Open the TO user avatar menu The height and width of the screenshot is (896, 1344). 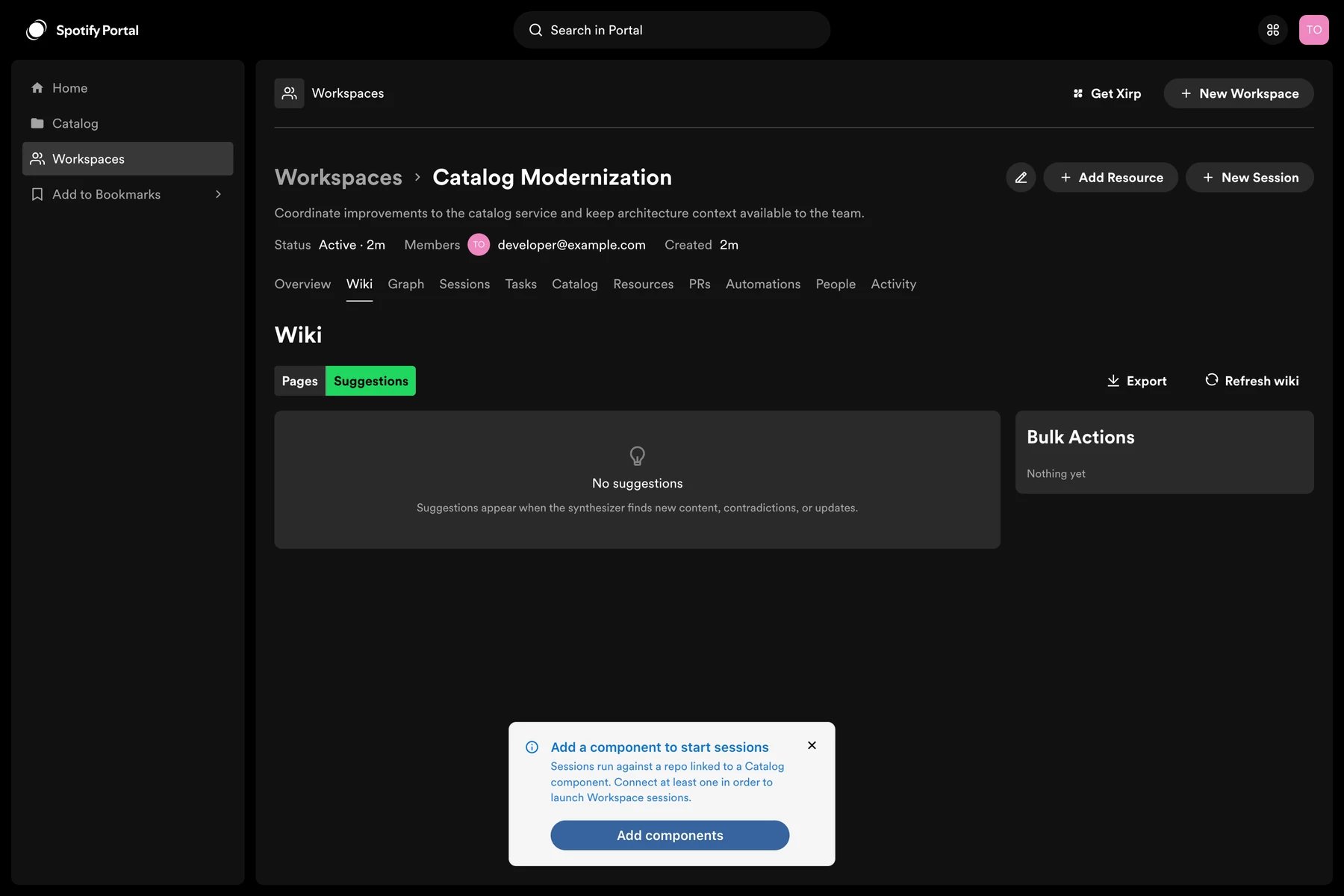coord(1314,30)
